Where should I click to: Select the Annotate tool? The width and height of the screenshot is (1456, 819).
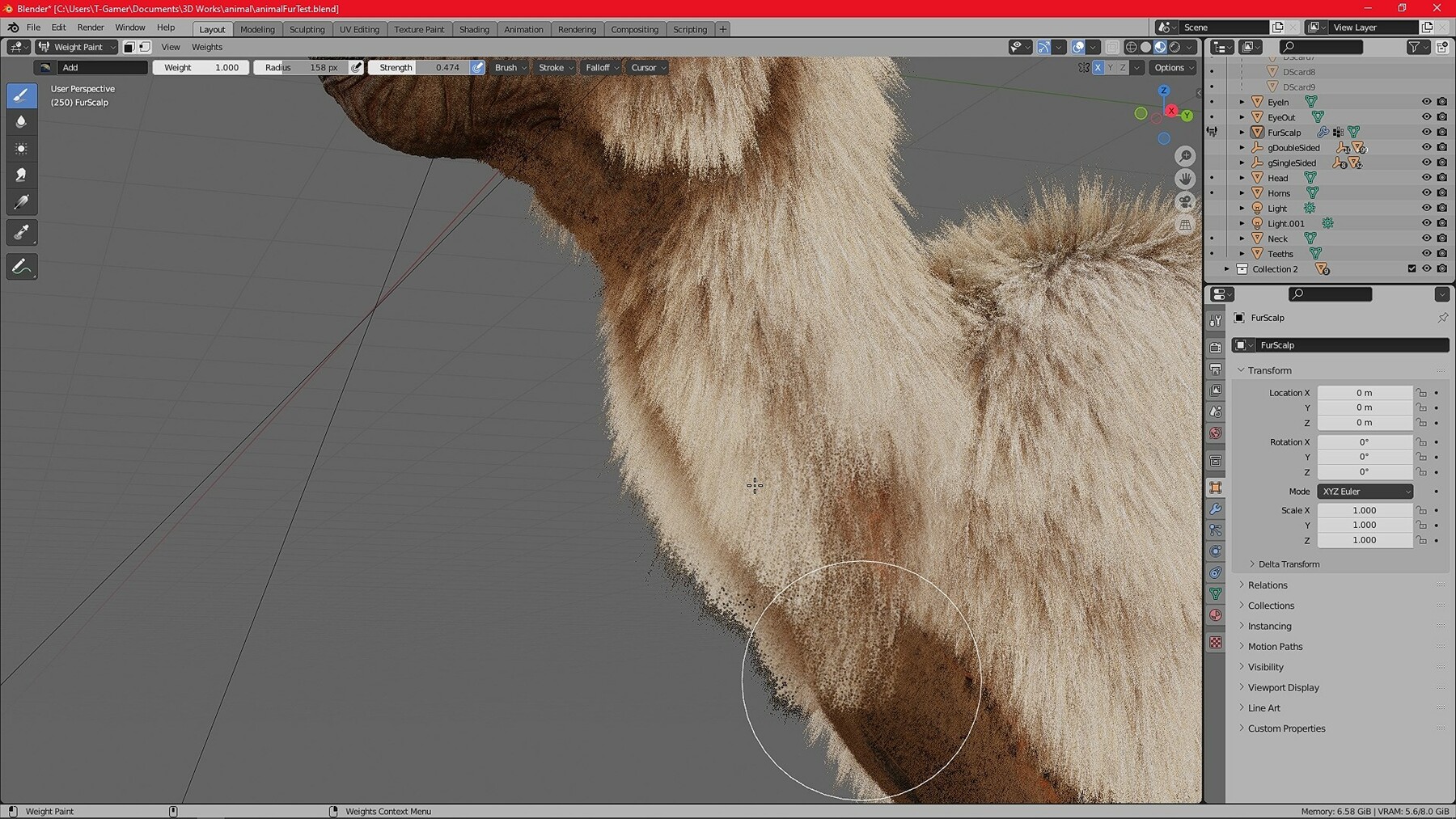click(22, 266)
